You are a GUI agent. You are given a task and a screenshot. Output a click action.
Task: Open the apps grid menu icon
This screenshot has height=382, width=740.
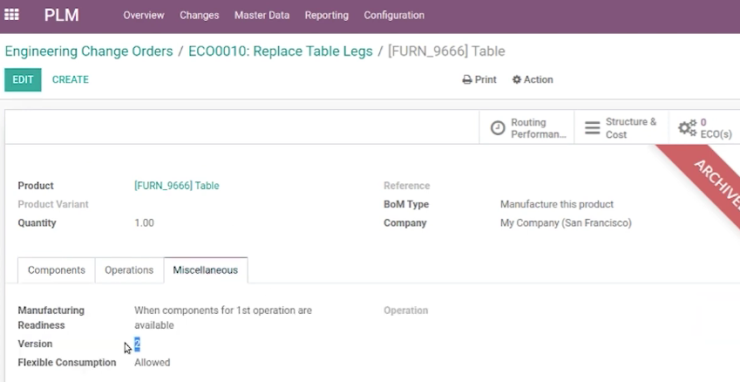[11, 15]
